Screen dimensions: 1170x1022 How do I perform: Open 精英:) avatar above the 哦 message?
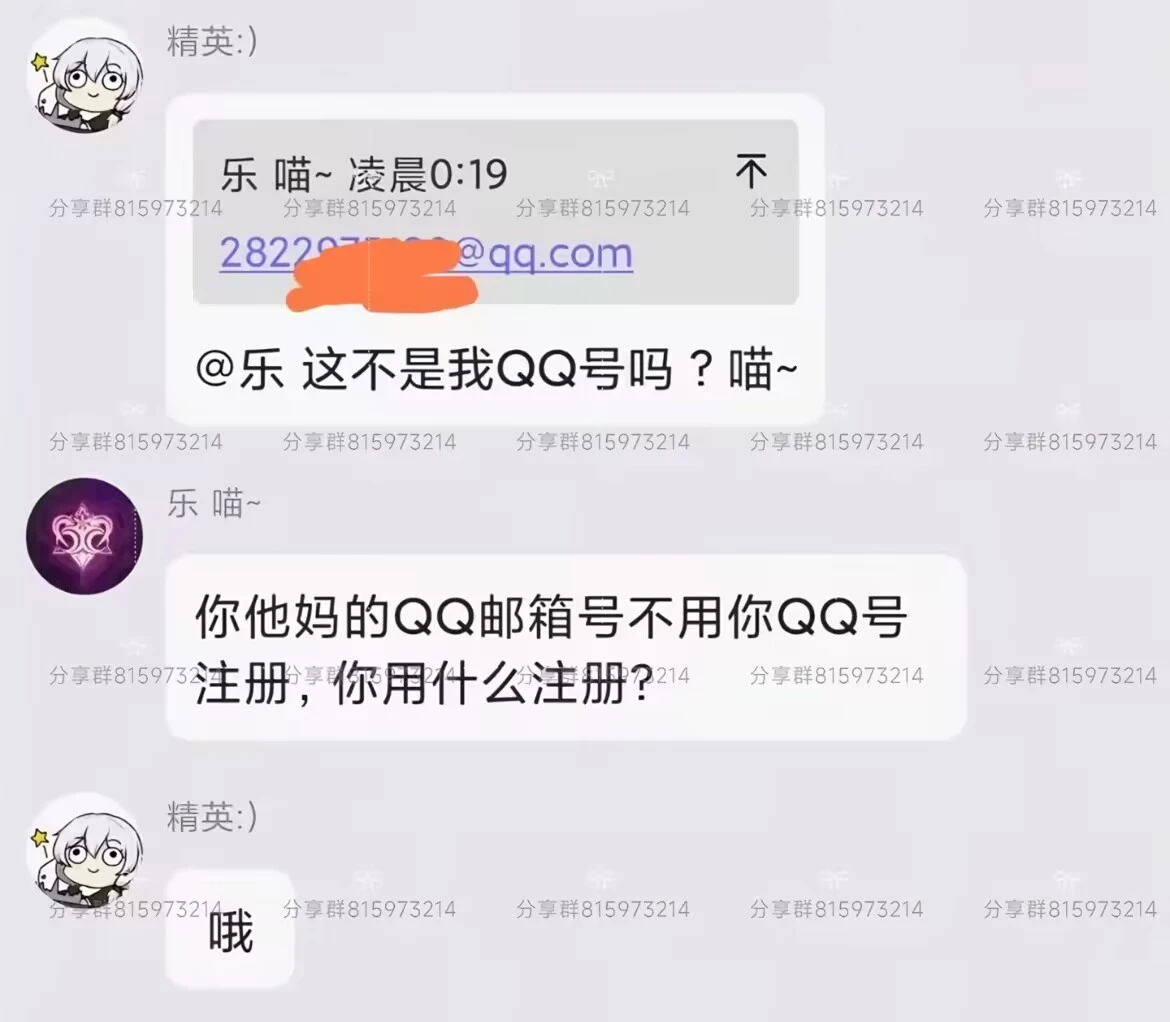click(84, 851)
